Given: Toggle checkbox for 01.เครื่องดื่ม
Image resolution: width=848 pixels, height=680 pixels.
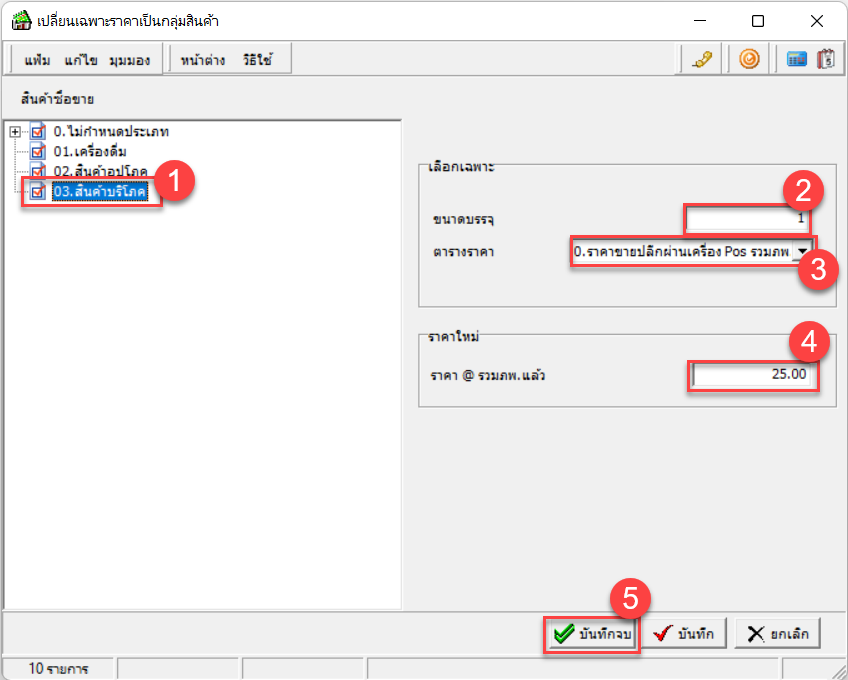Looking at the screenshot, I should tap(38, 151).
